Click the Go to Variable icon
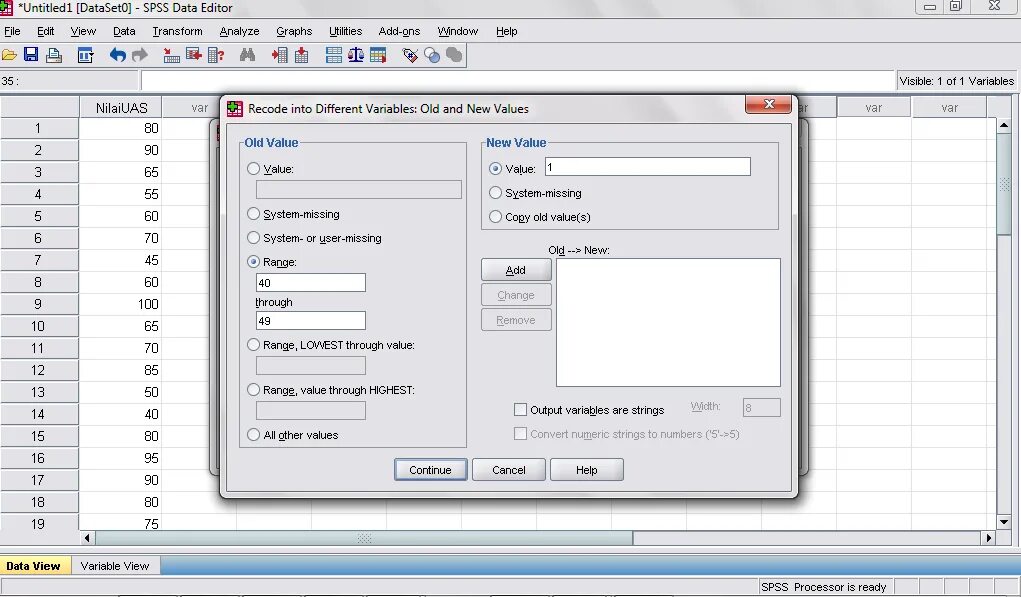This screenshot has height=597, width=1021. click(193, 56)
